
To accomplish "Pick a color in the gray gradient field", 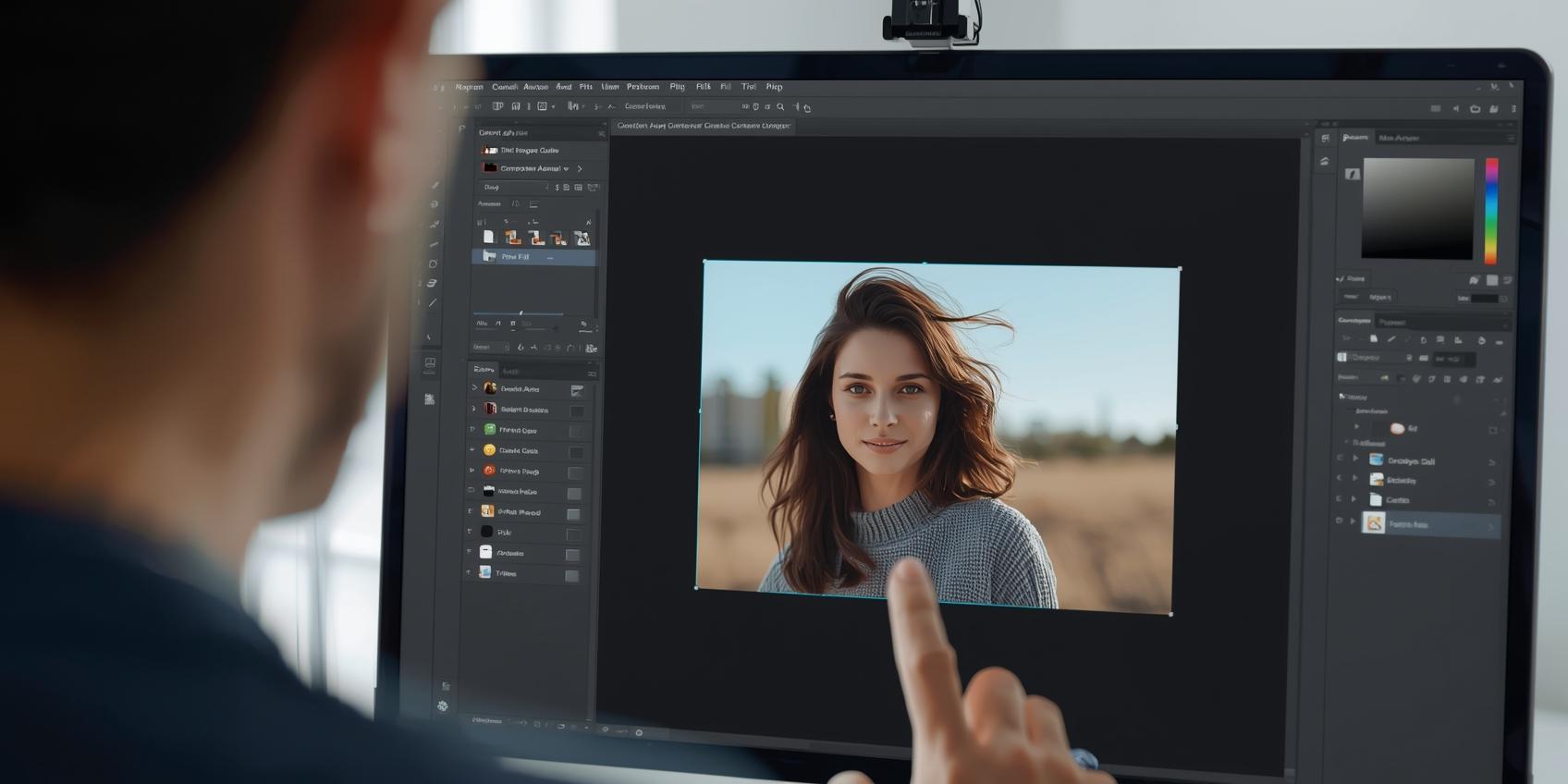I will click(x=1417, y=209).
